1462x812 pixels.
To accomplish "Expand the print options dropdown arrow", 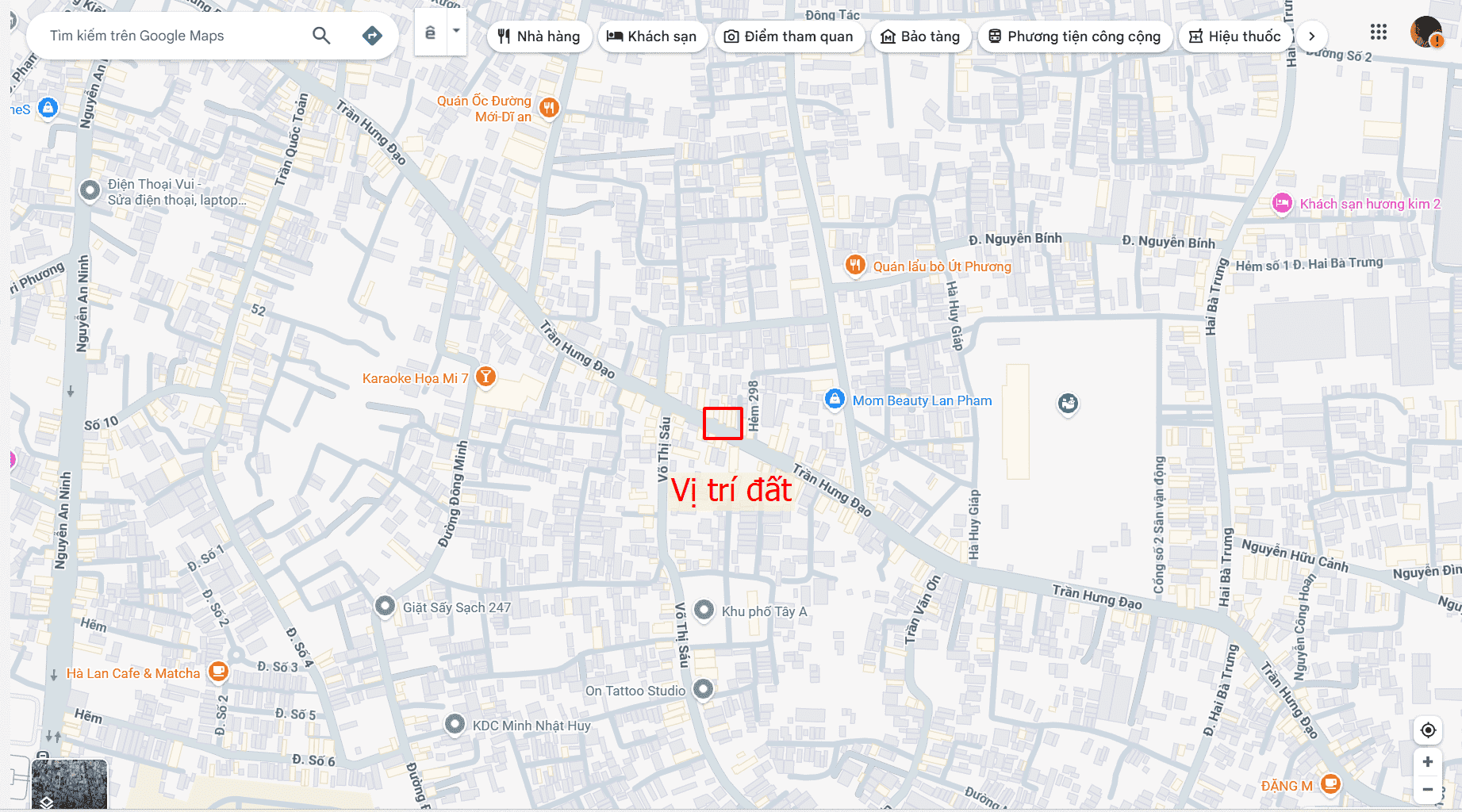I will pos(456,32).
